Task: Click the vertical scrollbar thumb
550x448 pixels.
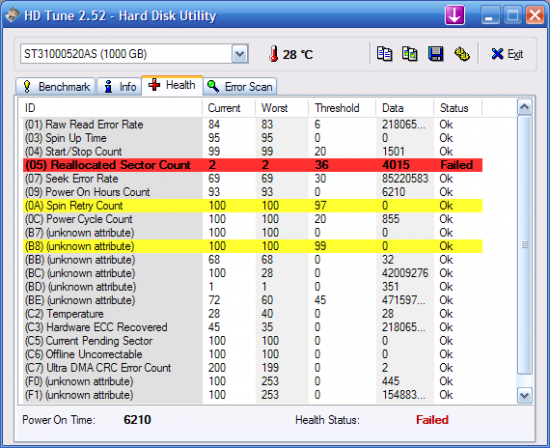Action: point(524,245)
